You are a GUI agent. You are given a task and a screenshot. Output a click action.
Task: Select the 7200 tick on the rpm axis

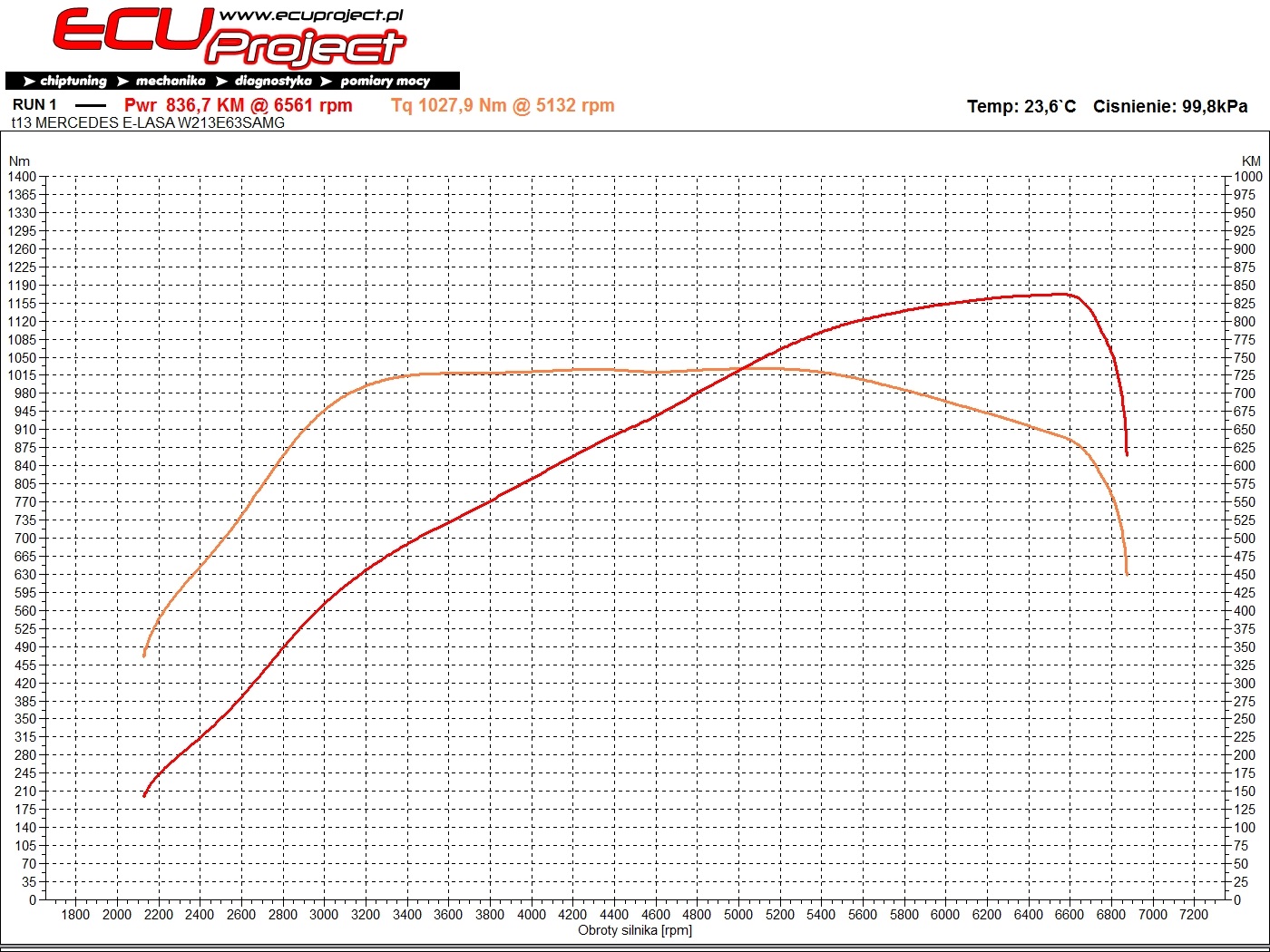click(1194, 914)
